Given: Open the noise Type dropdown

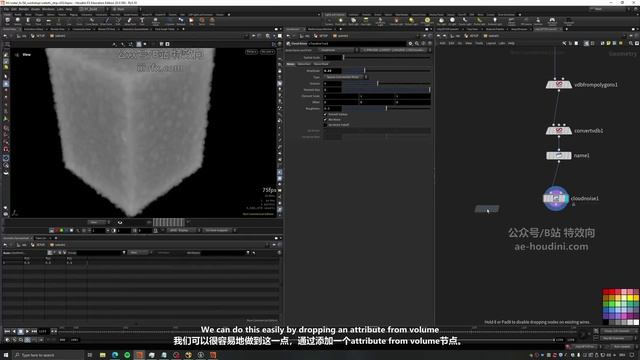Looking at the screenshot, I should point(345,77).
